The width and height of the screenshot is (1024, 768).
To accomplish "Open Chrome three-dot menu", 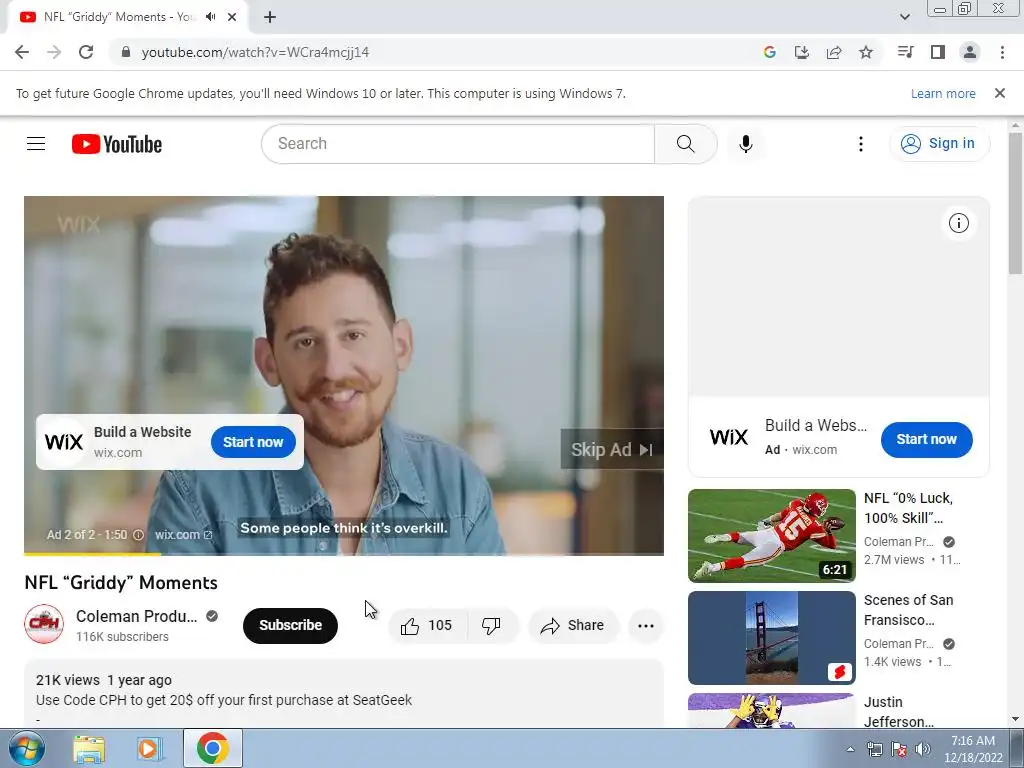I will click(1002, 52).
